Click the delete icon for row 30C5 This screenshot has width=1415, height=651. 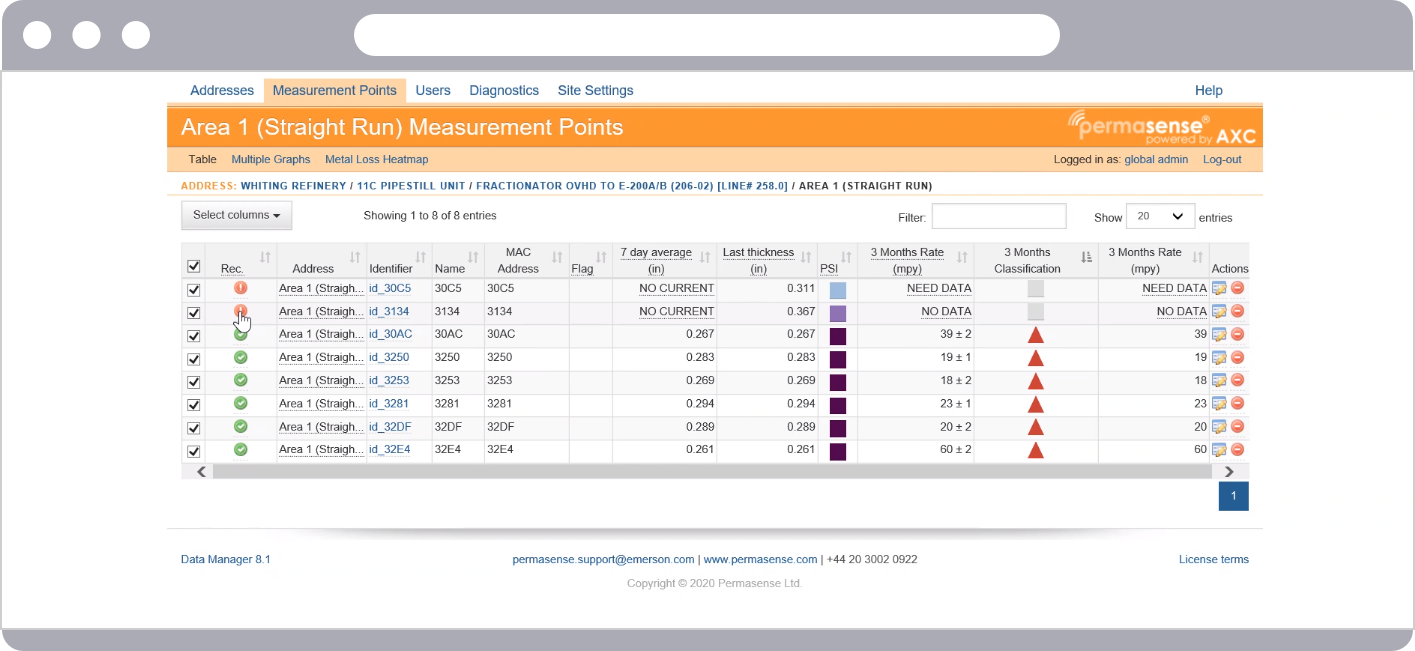click(x=1237, y=288)
